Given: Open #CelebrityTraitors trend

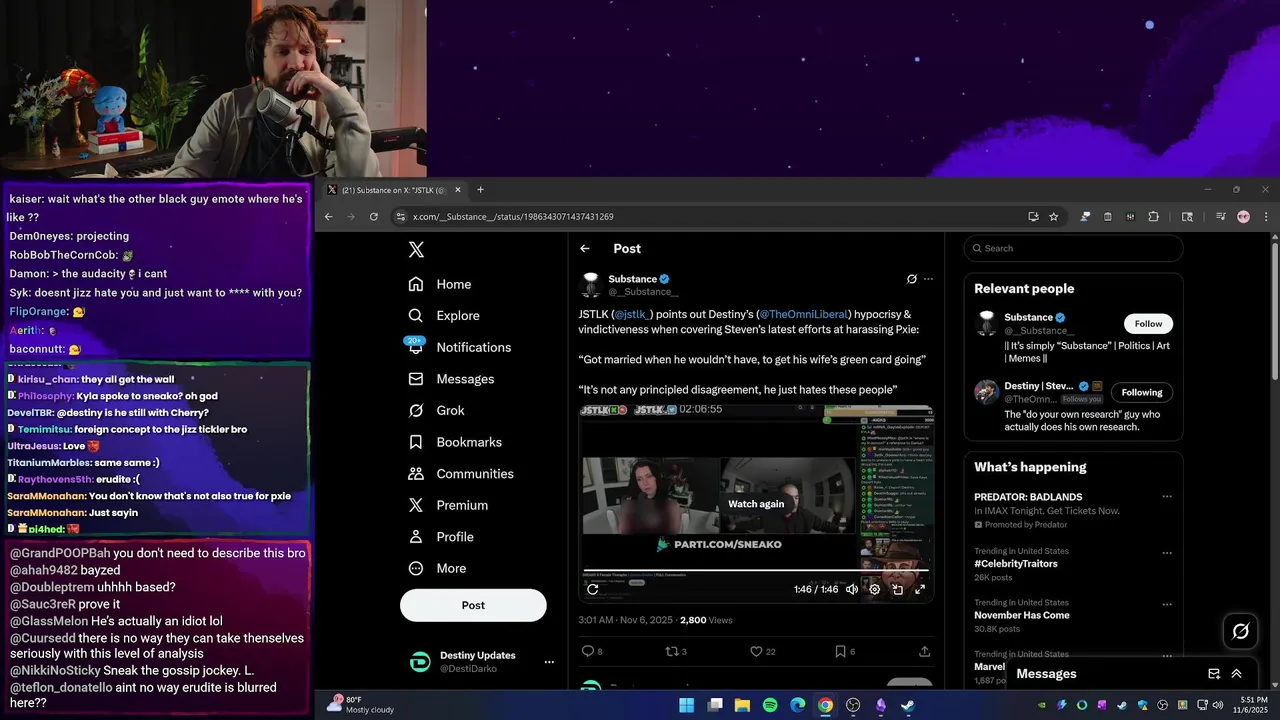Looking at the screenshot, I should point(1016,564).
